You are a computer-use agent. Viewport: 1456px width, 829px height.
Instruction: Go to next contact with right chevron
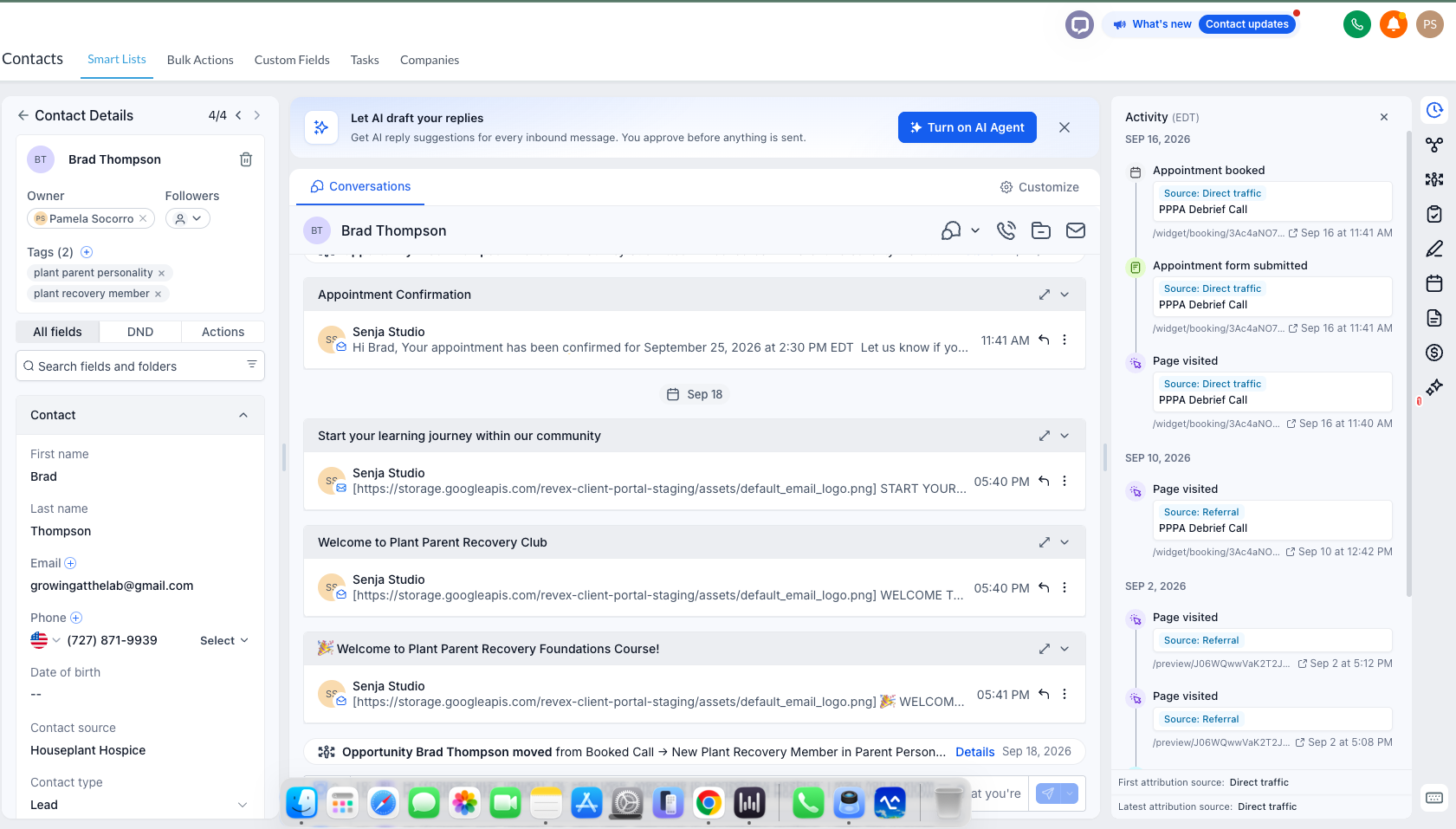257,115
